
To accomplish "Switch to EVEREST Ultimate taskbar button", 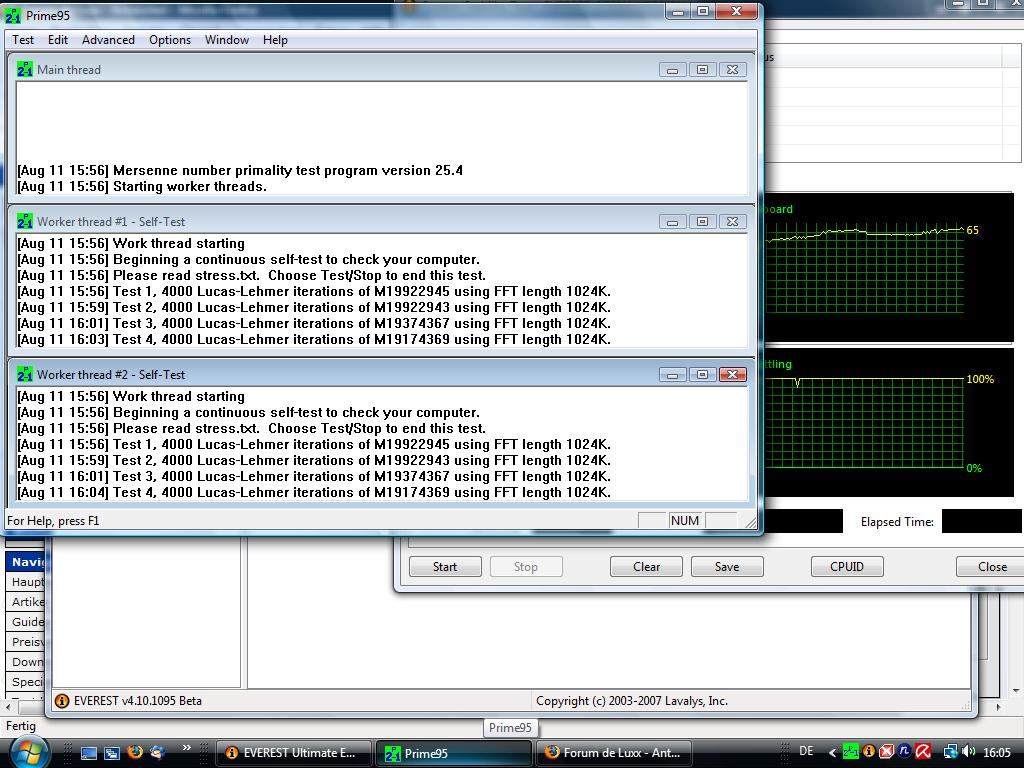I will [x=293, y=753].
